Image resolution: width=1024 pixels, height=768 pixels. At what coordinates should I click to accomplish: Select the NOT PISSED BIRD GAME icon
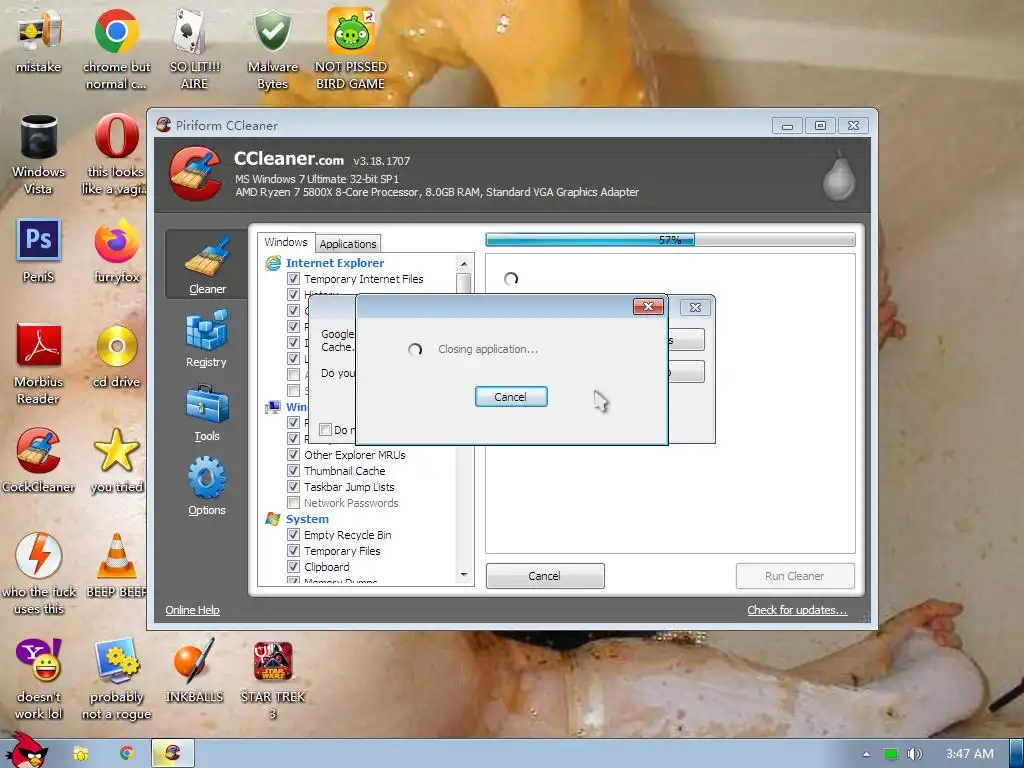351,49
